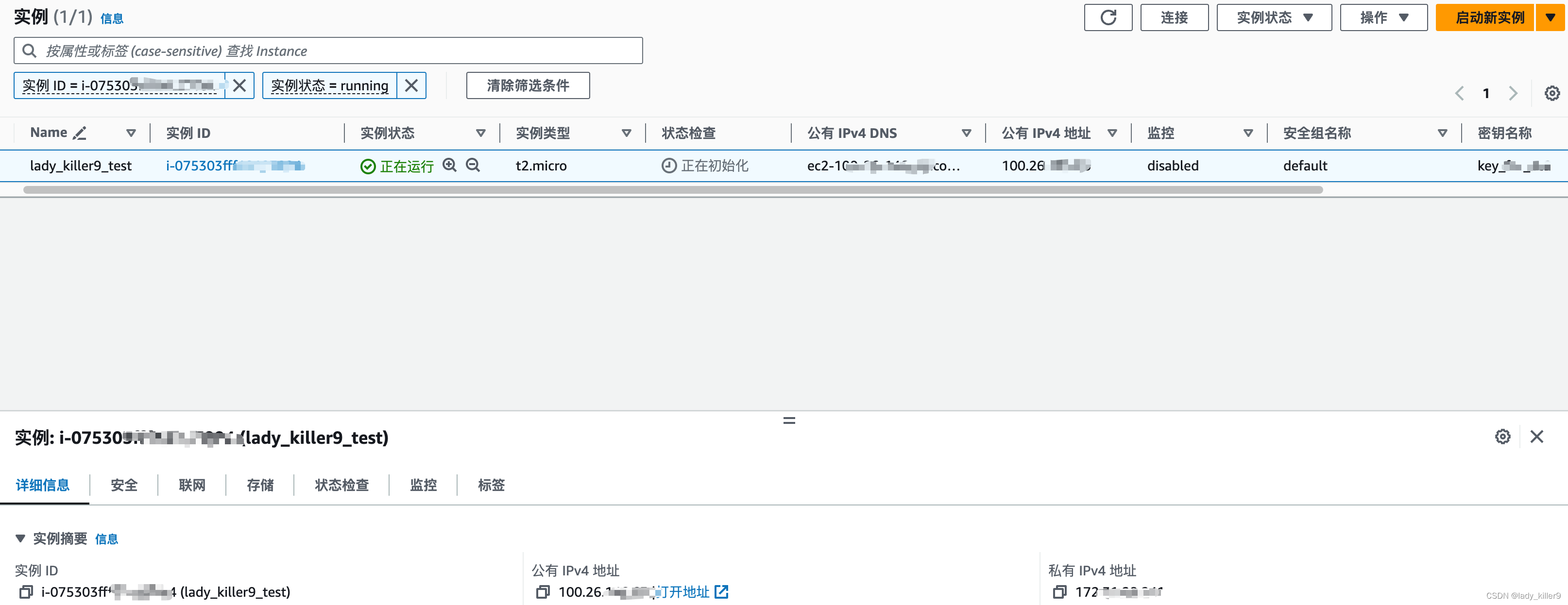
Task: Open 信息 link next to 实例 heading
Action: coord(112,19)
